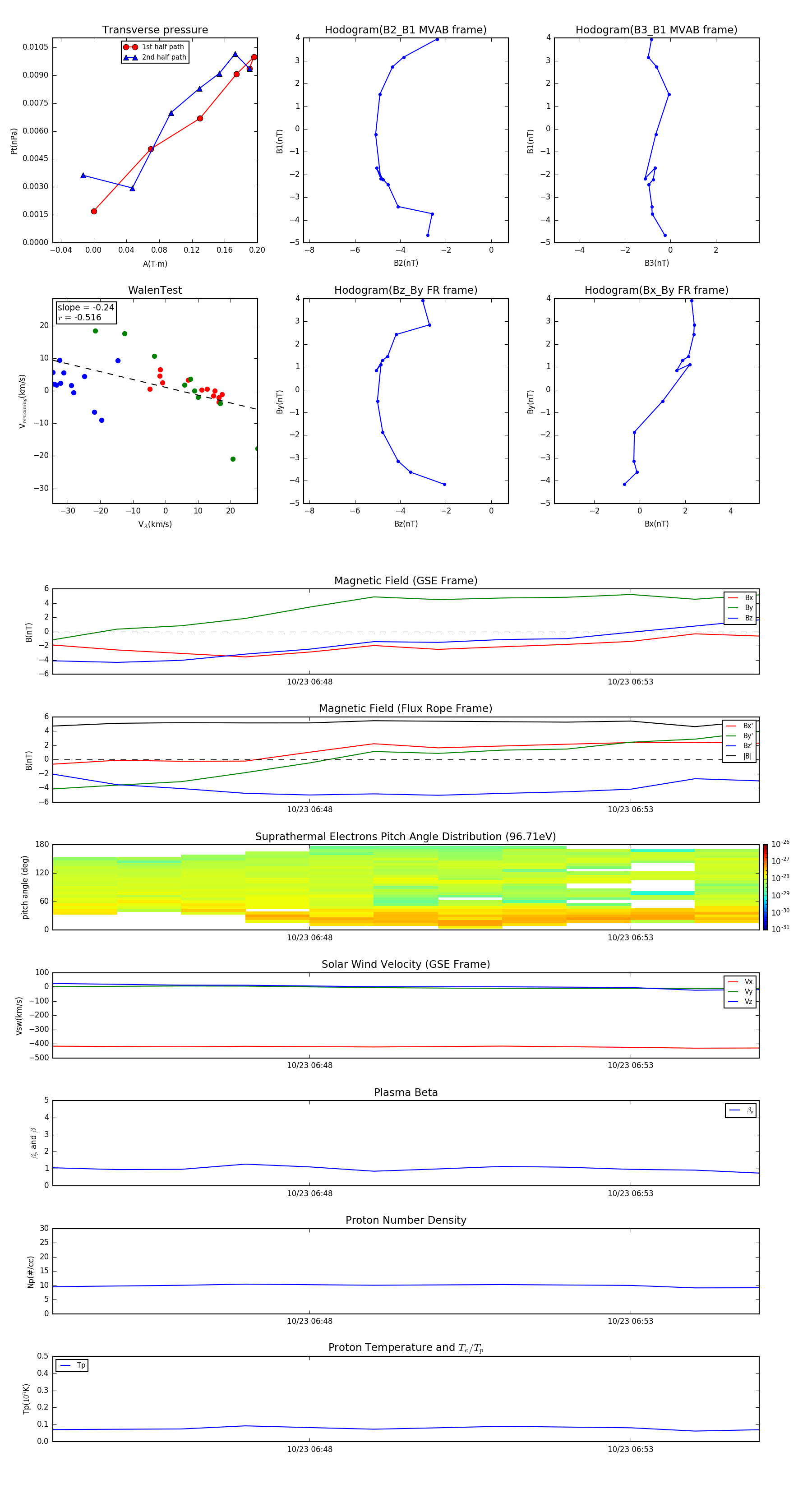The image size is (812, 1489).
Task: Click 'Magnetic Field (GSE Frame)' title
Action: coord(406,581)
